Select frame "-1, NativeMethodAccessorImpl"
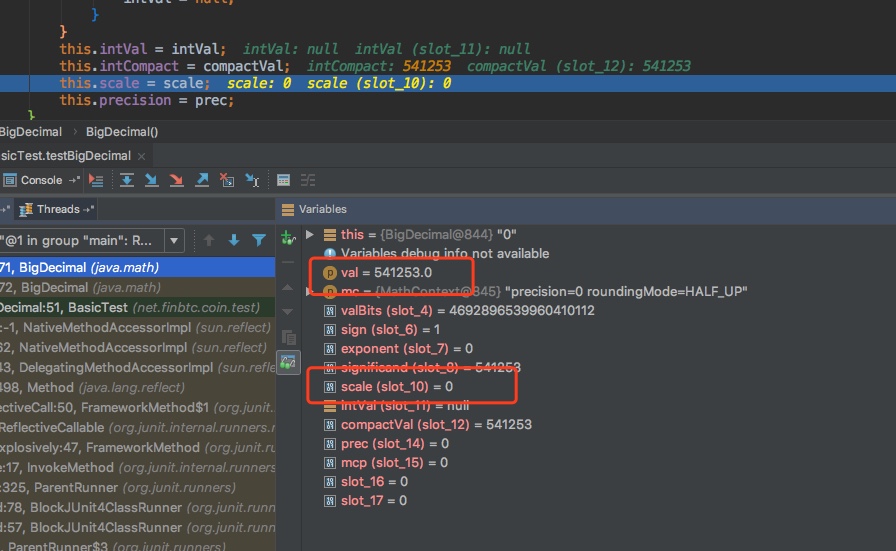This screenshot has height=551, width=896. point(137,328)
